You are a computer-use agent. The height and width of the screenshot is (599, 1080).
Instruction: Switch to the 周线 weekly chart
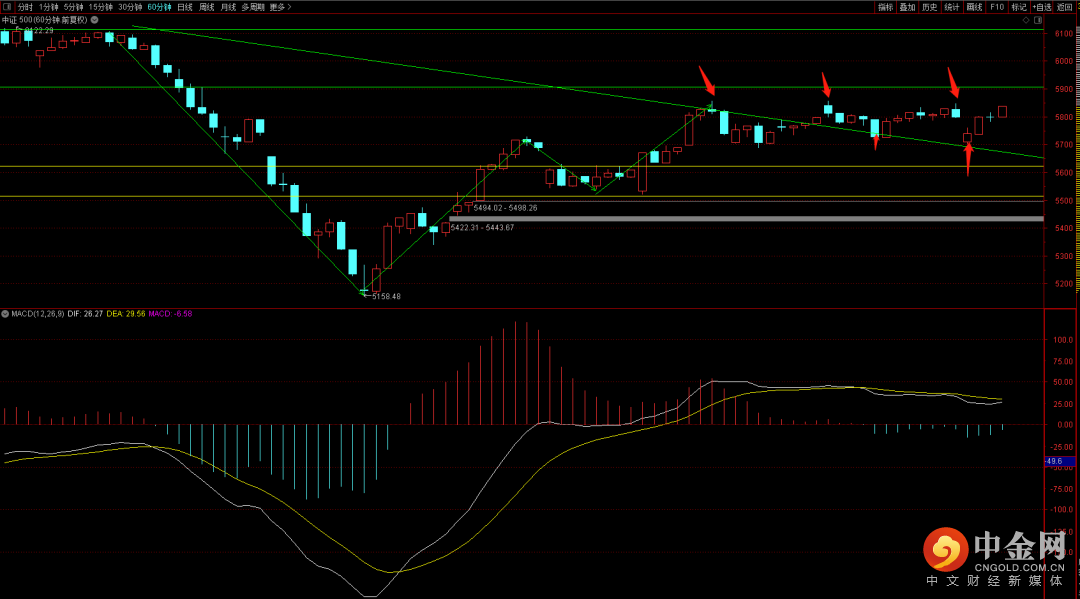[207, 7]
